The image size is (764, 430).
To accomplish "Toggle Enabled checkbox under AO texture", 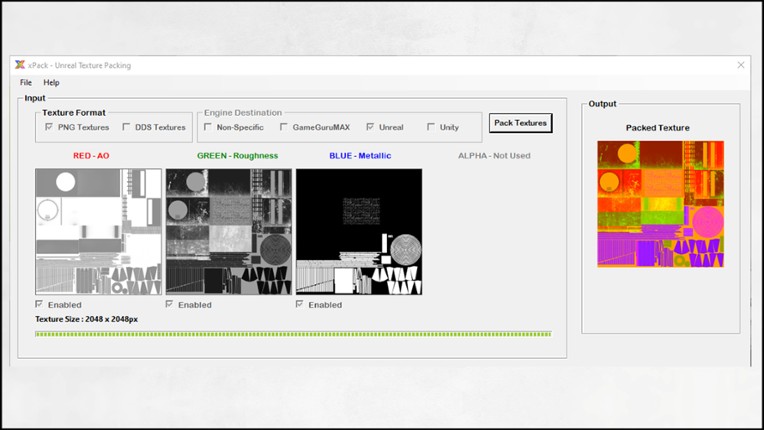I will 40,304.
